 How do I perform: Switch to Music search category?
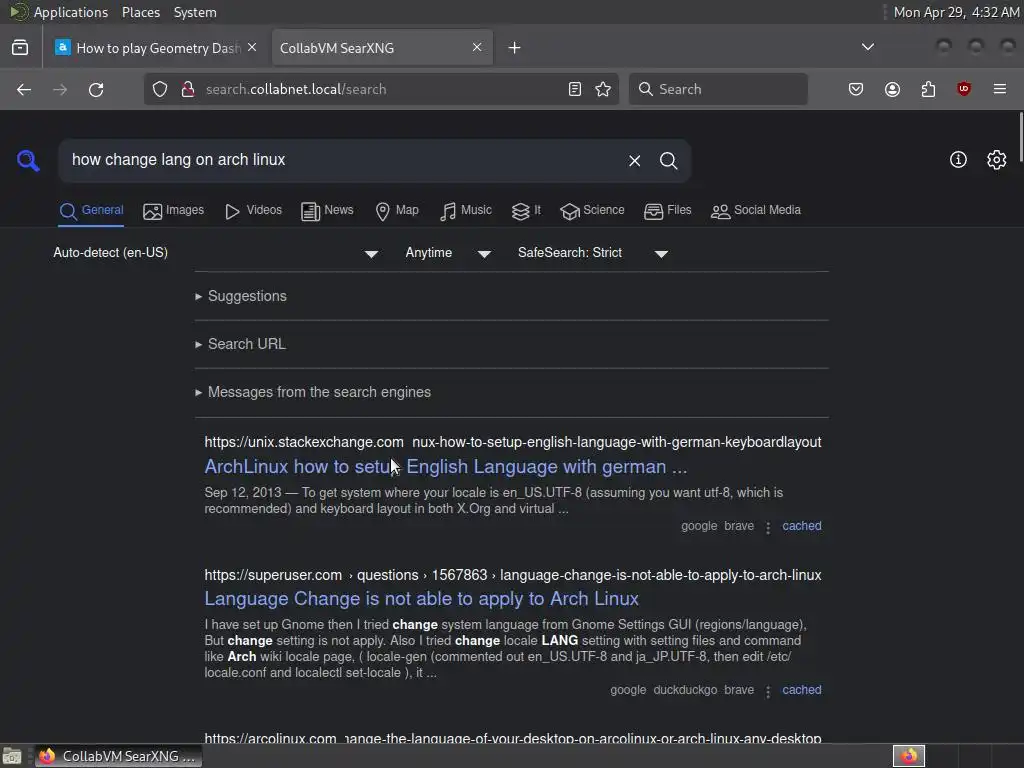[466, 210]
